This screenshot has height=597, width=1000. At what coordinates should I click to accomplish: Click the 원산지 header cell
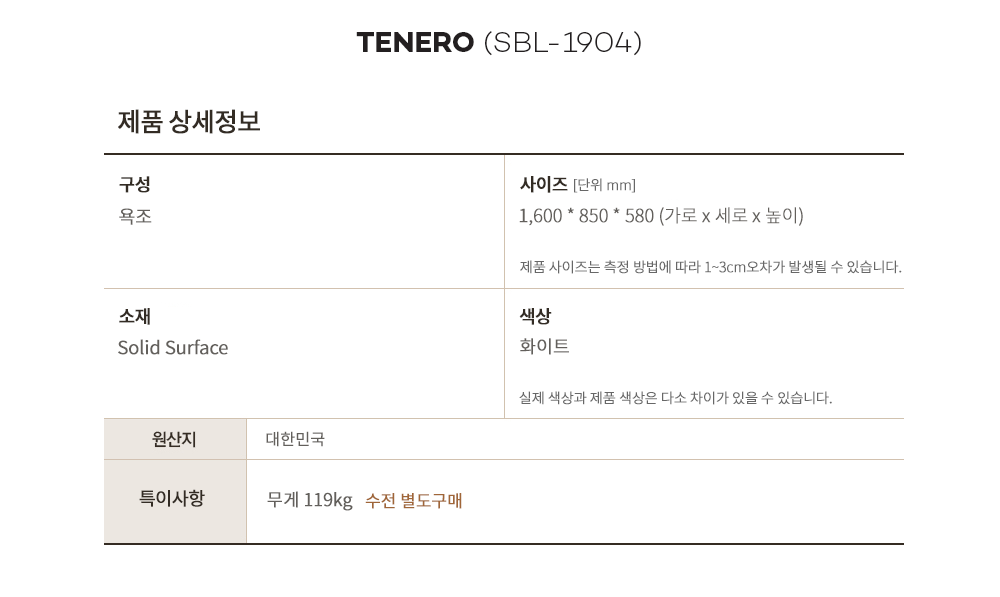point(174,439)
